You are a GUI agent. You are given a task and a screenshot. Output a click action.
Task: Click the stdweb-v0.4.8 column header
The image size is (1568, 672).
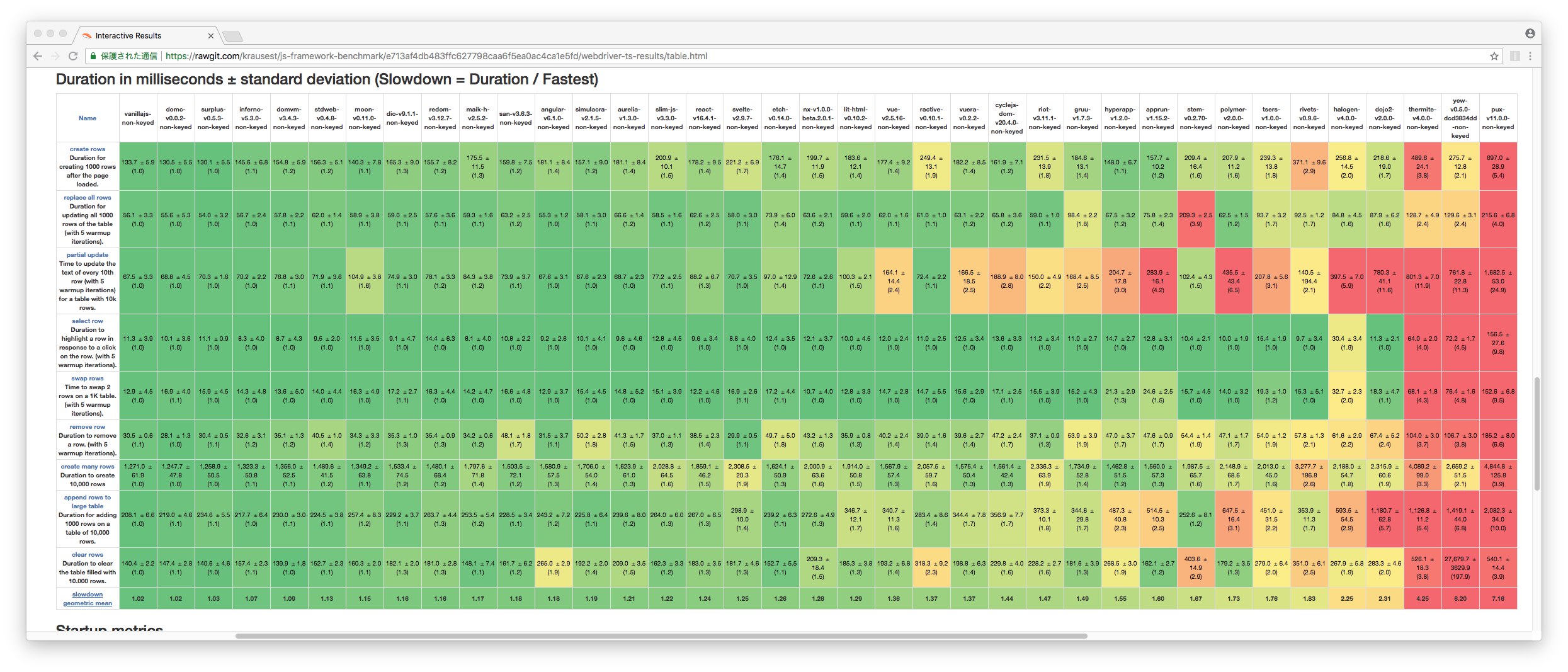pos(327,118)
